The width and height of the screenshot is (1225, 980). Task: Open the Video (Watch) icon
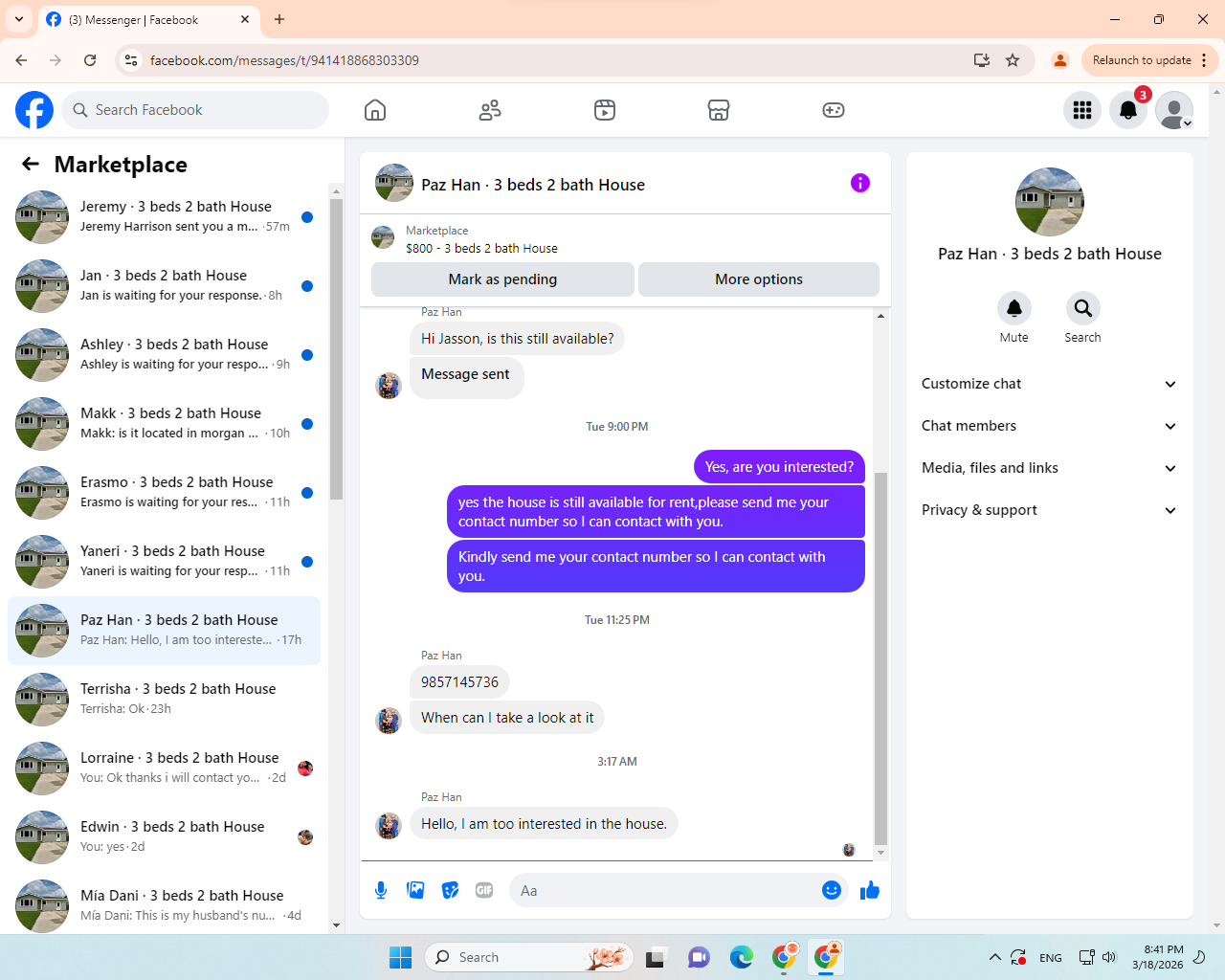(605, 110)
